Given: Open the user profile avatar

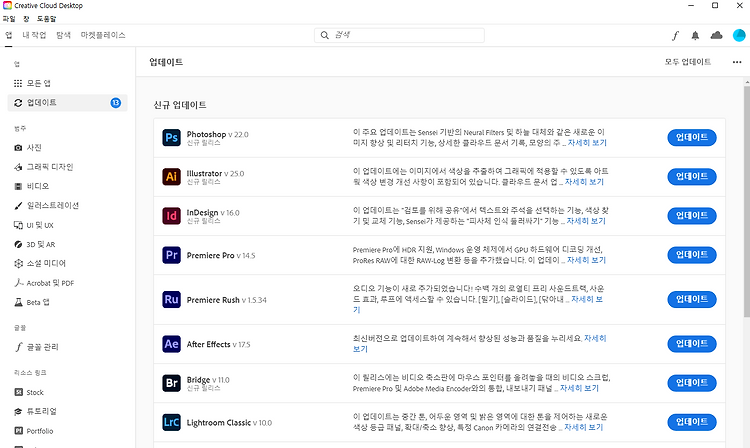Looking at the screenshot, I should [x=739, y=35].
